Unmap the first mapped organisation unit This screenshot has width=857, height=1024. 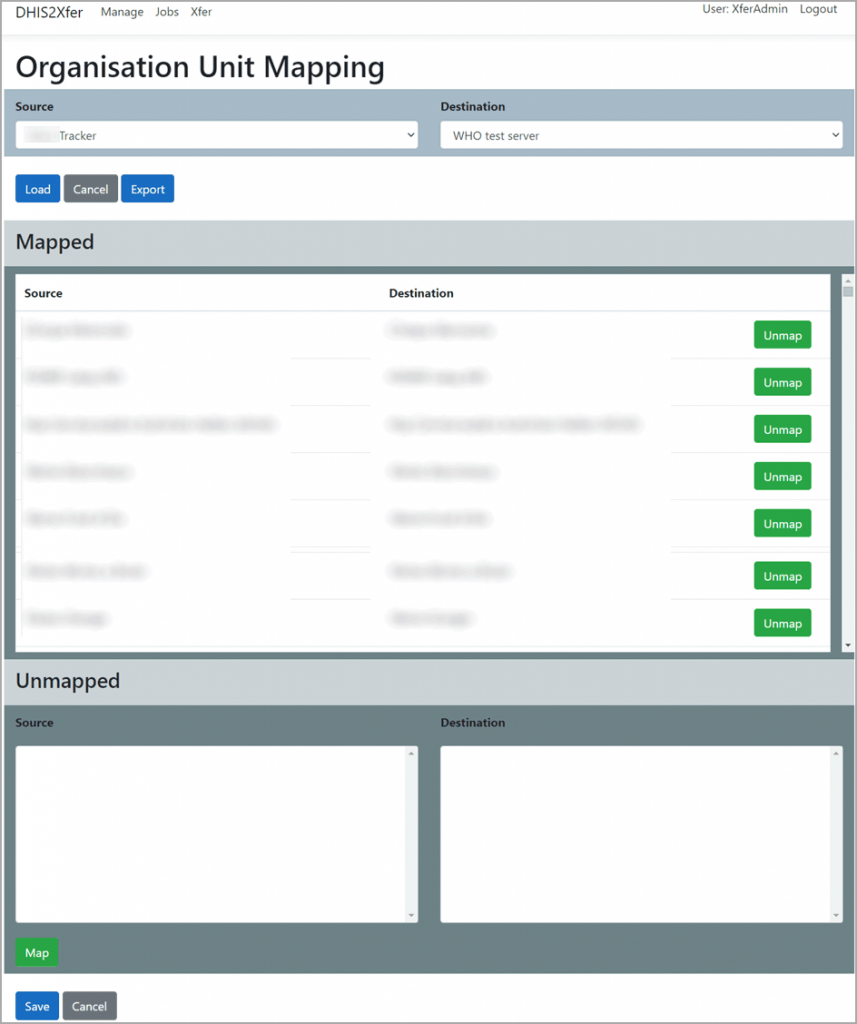pos(782,334)
